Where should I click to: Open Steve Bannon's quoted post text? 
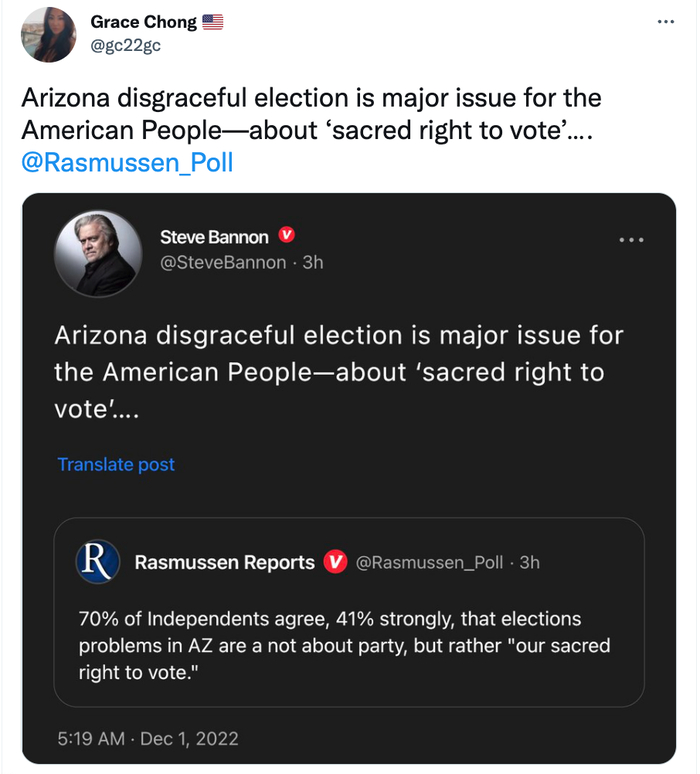pos(338,372)
